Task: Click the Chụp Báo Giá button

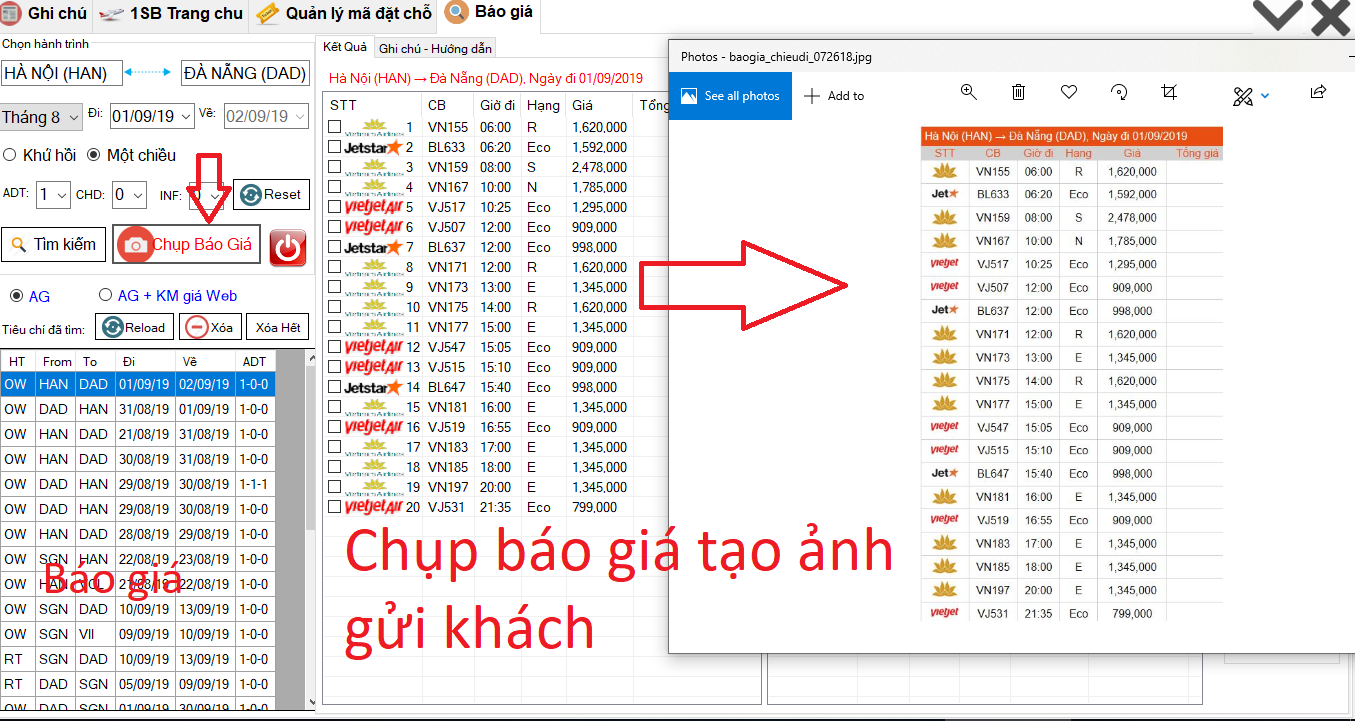Action: click(x=187, y=244)
